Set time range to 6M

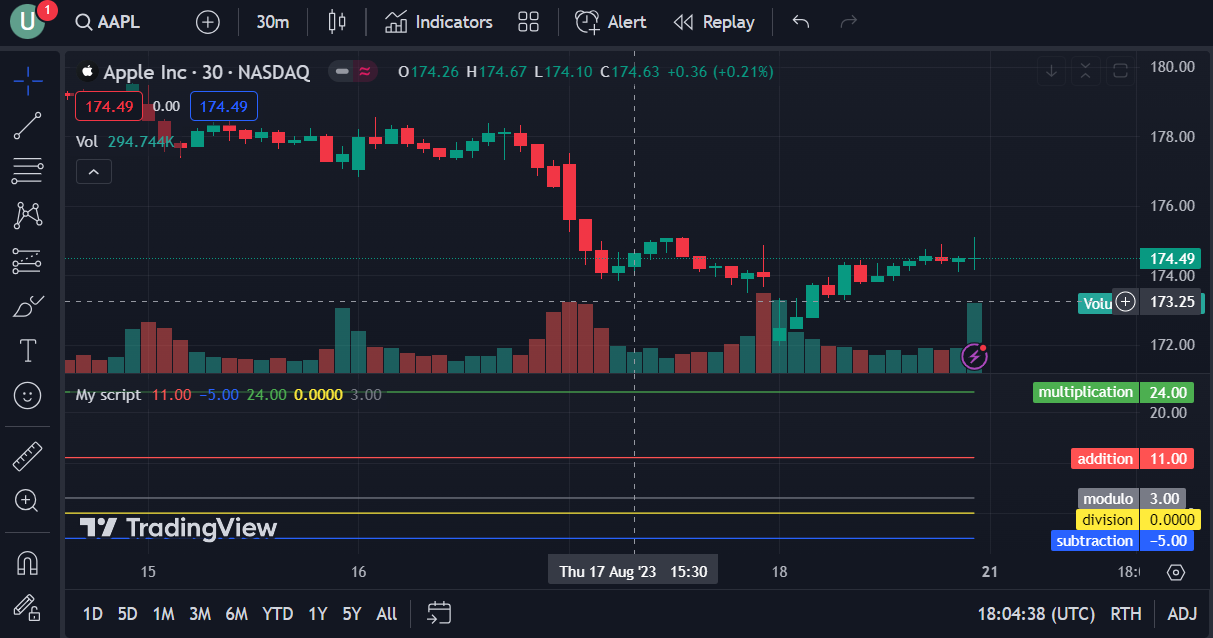click(x=236, y=614)
